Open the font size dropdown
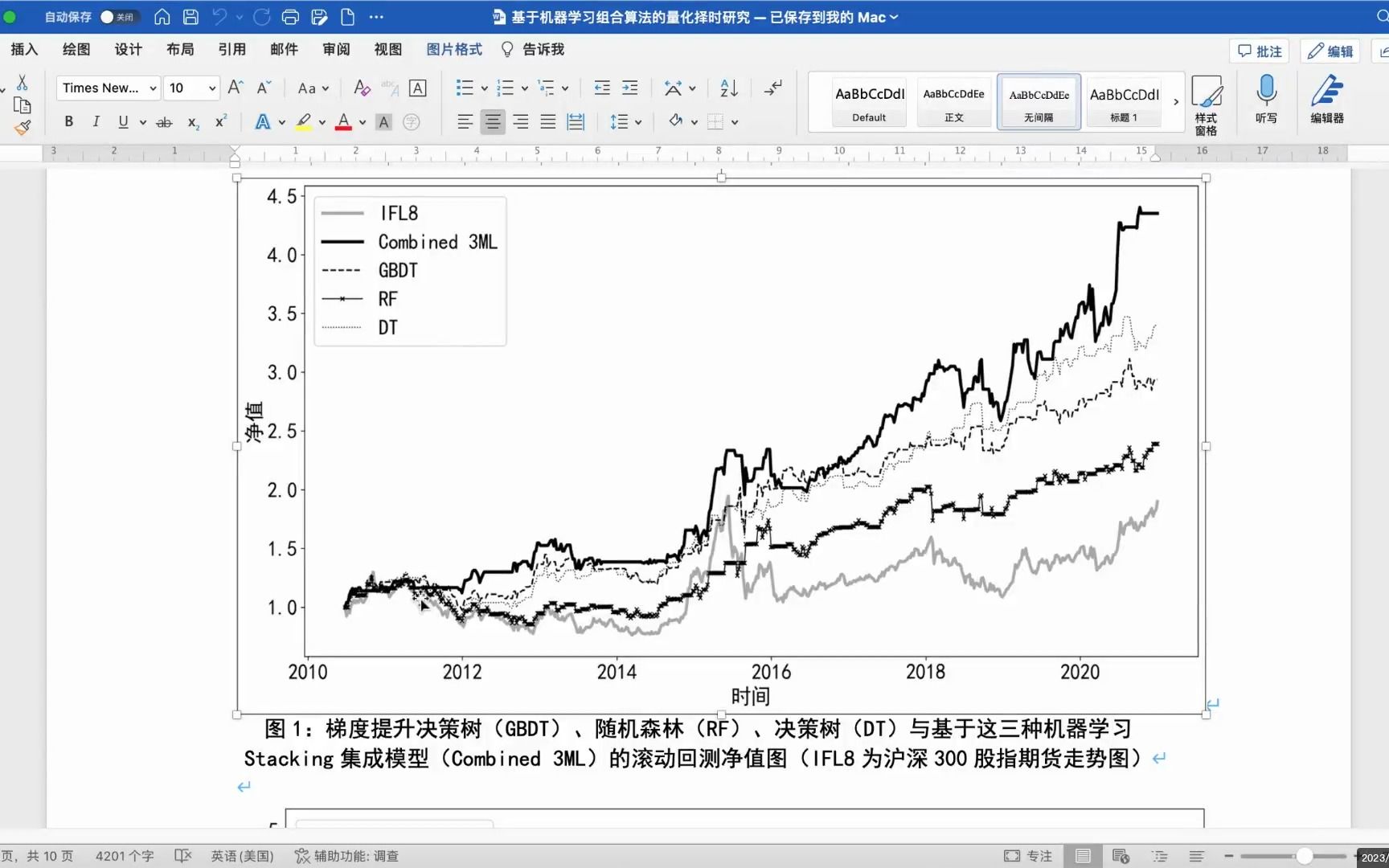This screenshot has height=868, width=1389. click(x=212, y=88)
